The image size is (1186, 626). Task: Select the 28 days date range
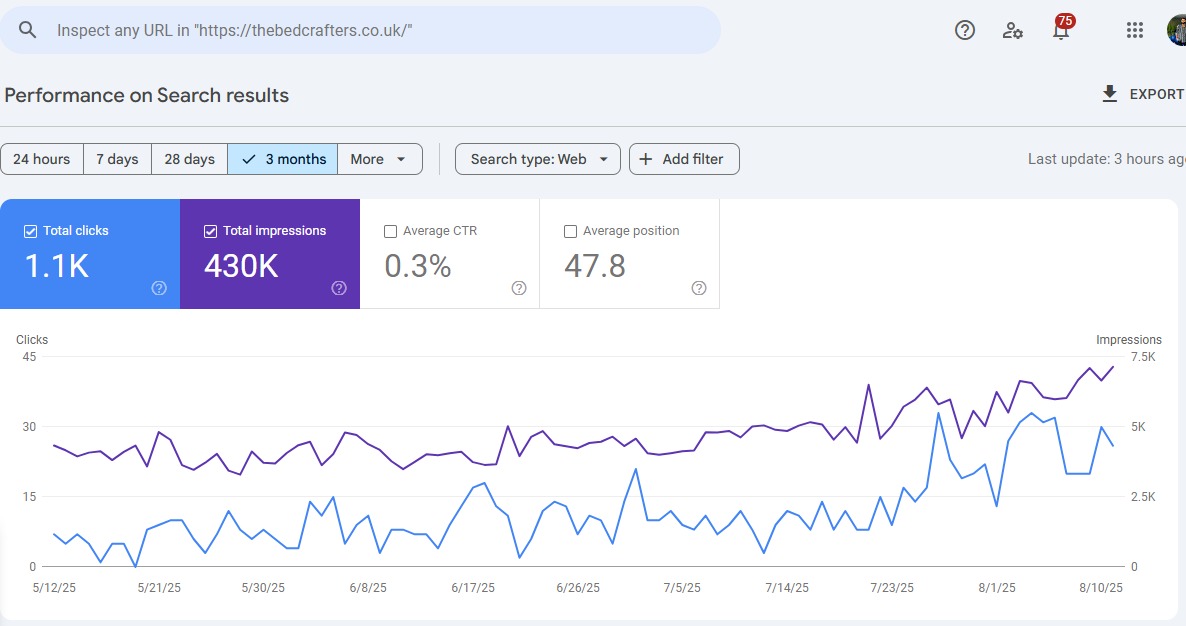tap(188, 158)
